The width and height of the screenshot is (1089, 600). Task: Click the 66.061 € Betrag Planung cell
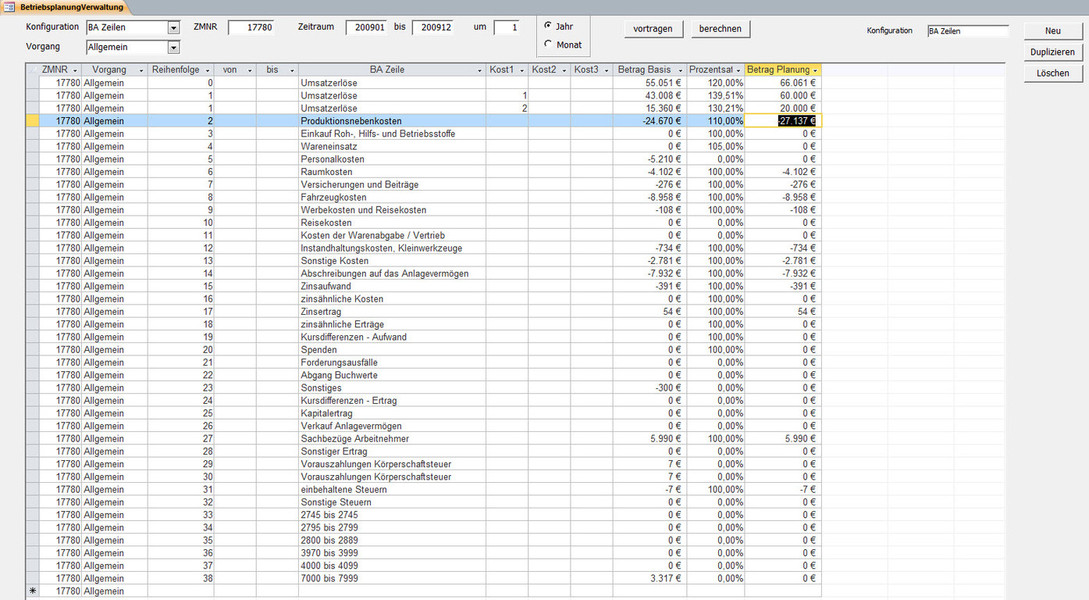783,83
